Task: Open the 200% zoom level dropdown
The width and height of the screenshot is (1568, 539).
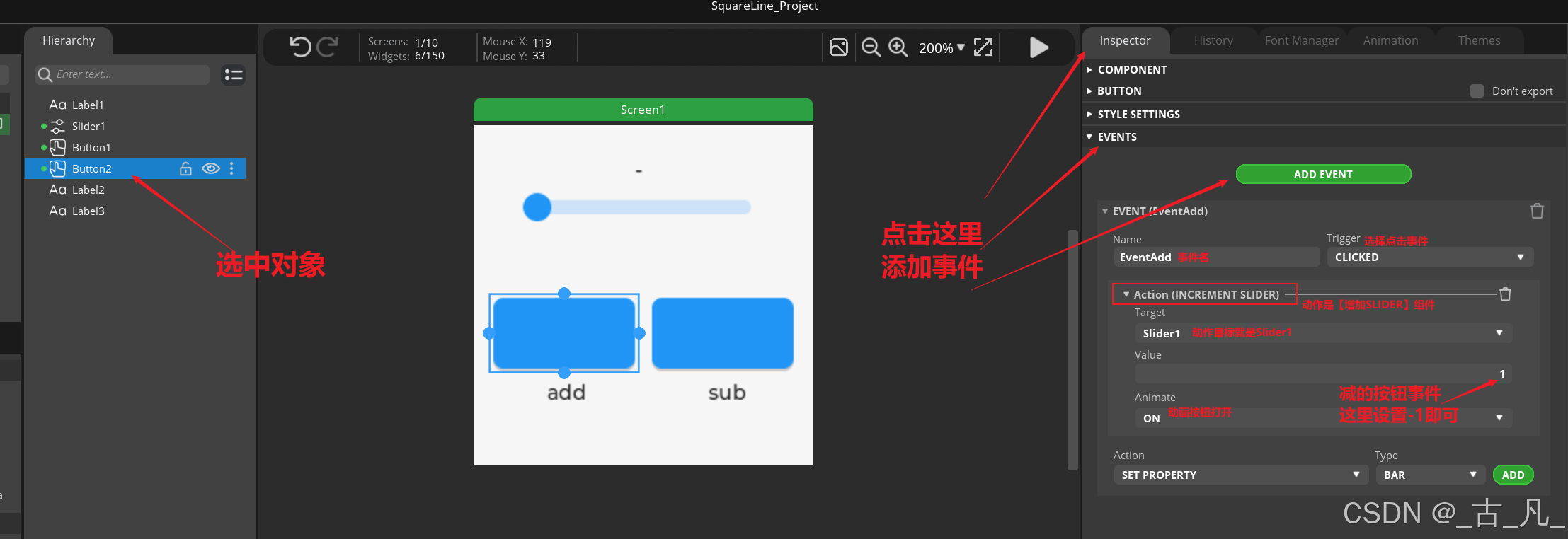Action: pyautogui.click(x=942, y=48)
